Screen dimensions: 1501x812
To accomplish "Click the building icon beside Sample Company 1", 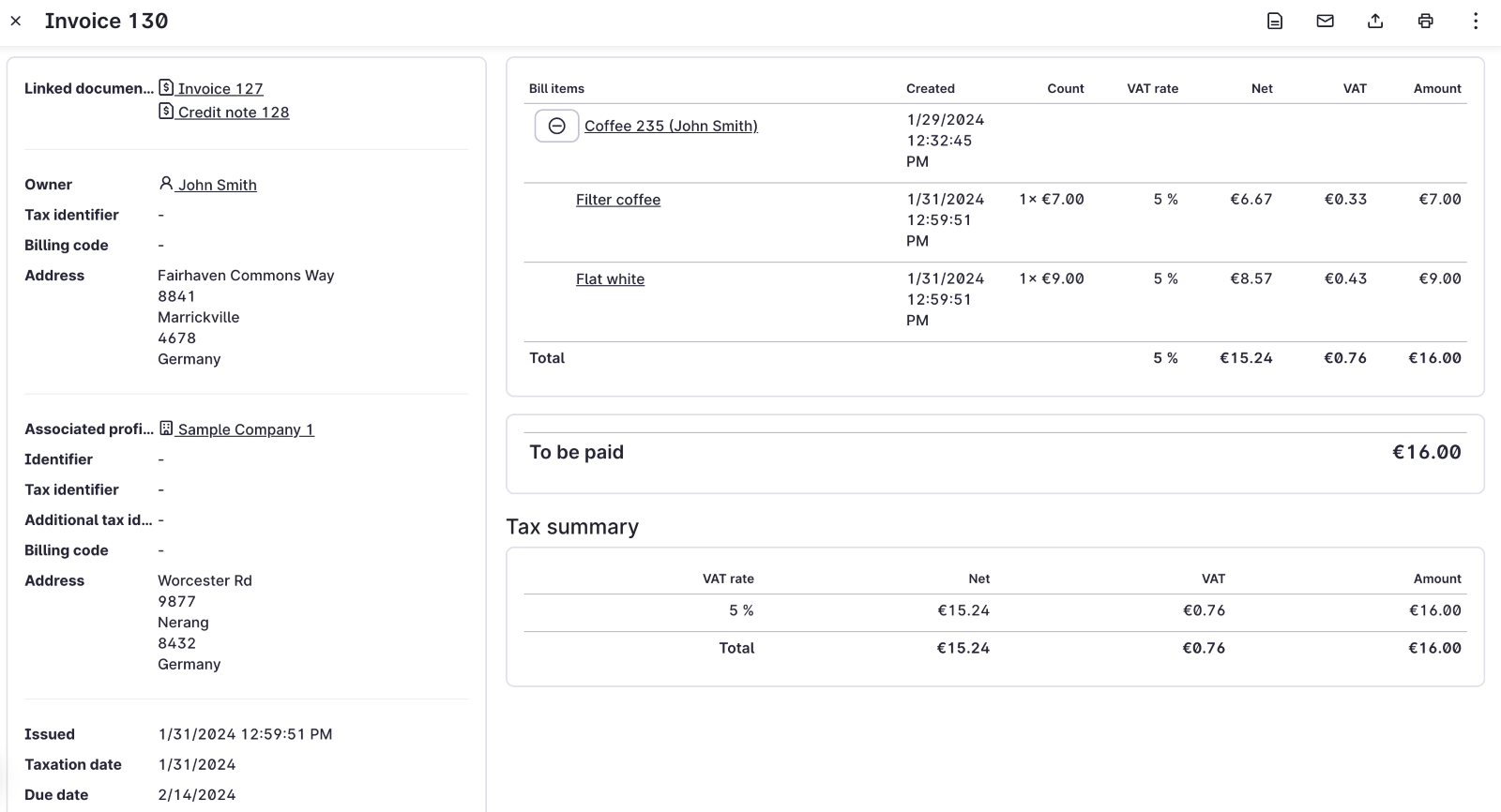I will tap(166, 429).
